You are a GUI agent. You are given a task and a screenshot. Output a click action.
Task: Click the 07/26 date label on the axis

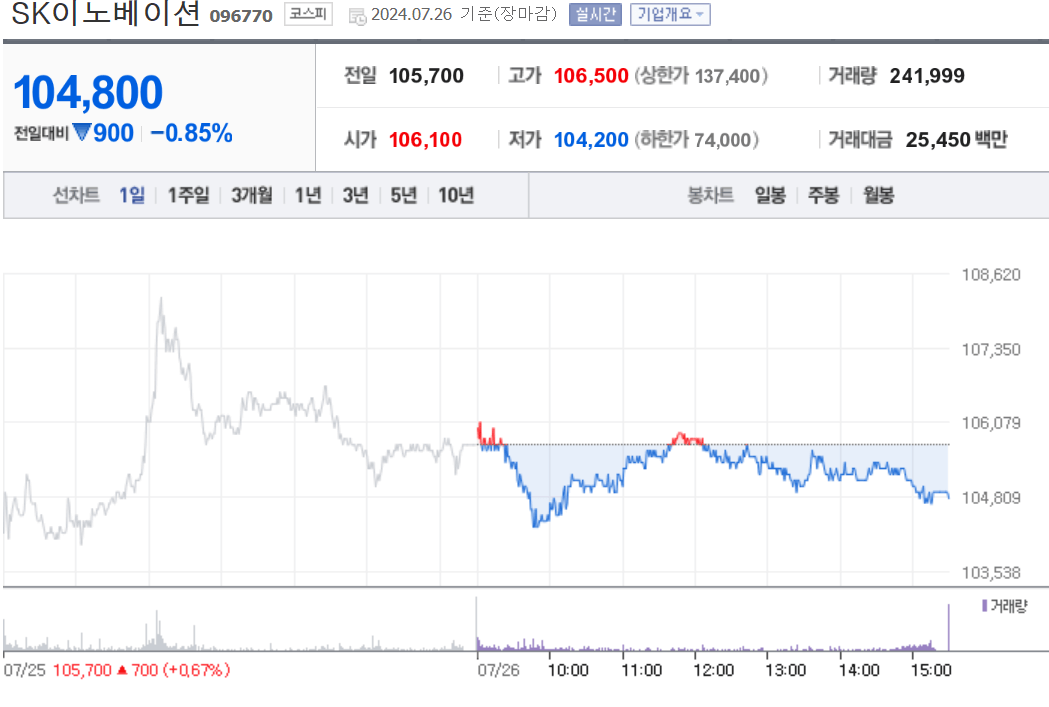click(498, 670)
